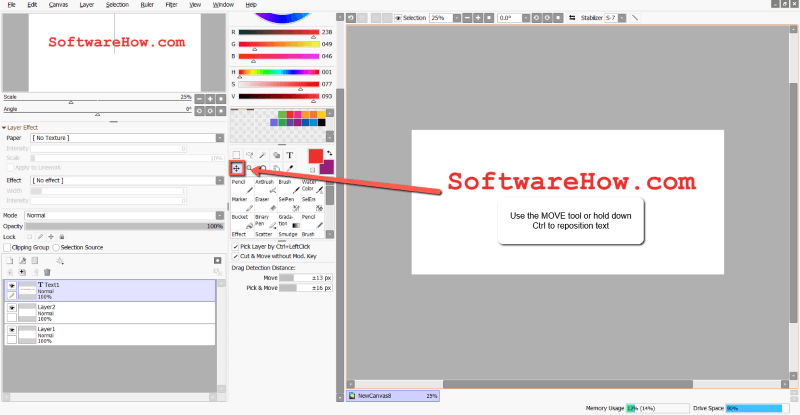Image resolution: width=800 pixels, height=415 pixels.
Task: Open the Canvas menu
Action: tap(58, 5)
